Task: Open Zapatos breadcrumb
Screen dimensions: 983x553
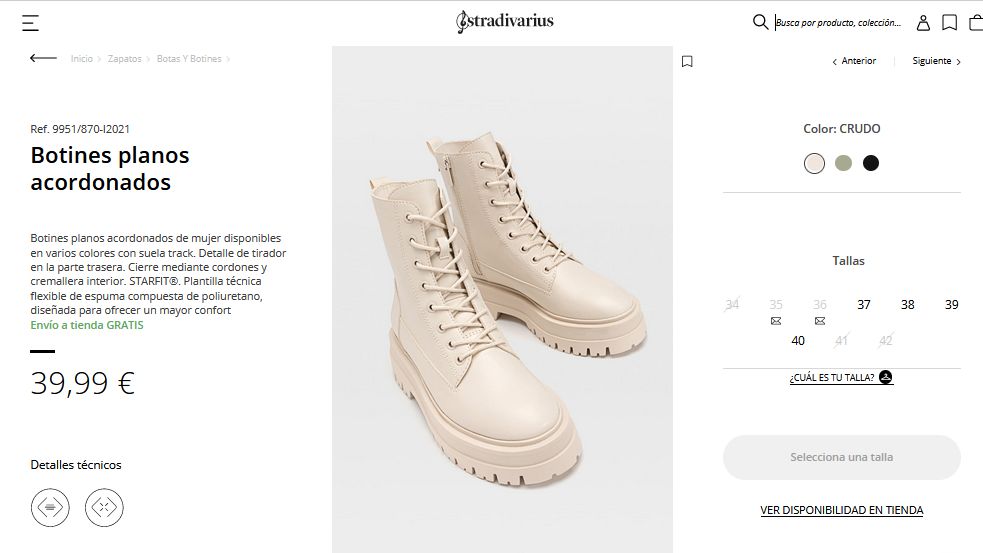Action: point(124,59)
